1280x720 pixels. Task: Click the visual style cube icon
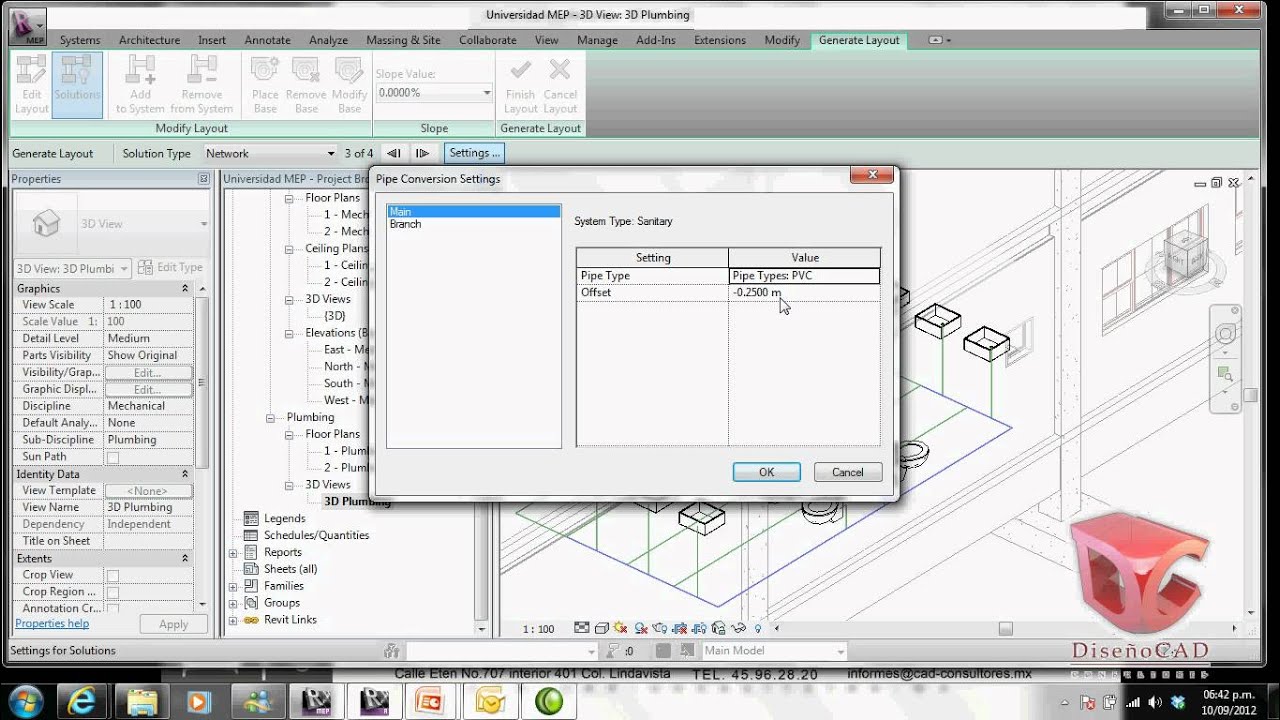(602, 628)
